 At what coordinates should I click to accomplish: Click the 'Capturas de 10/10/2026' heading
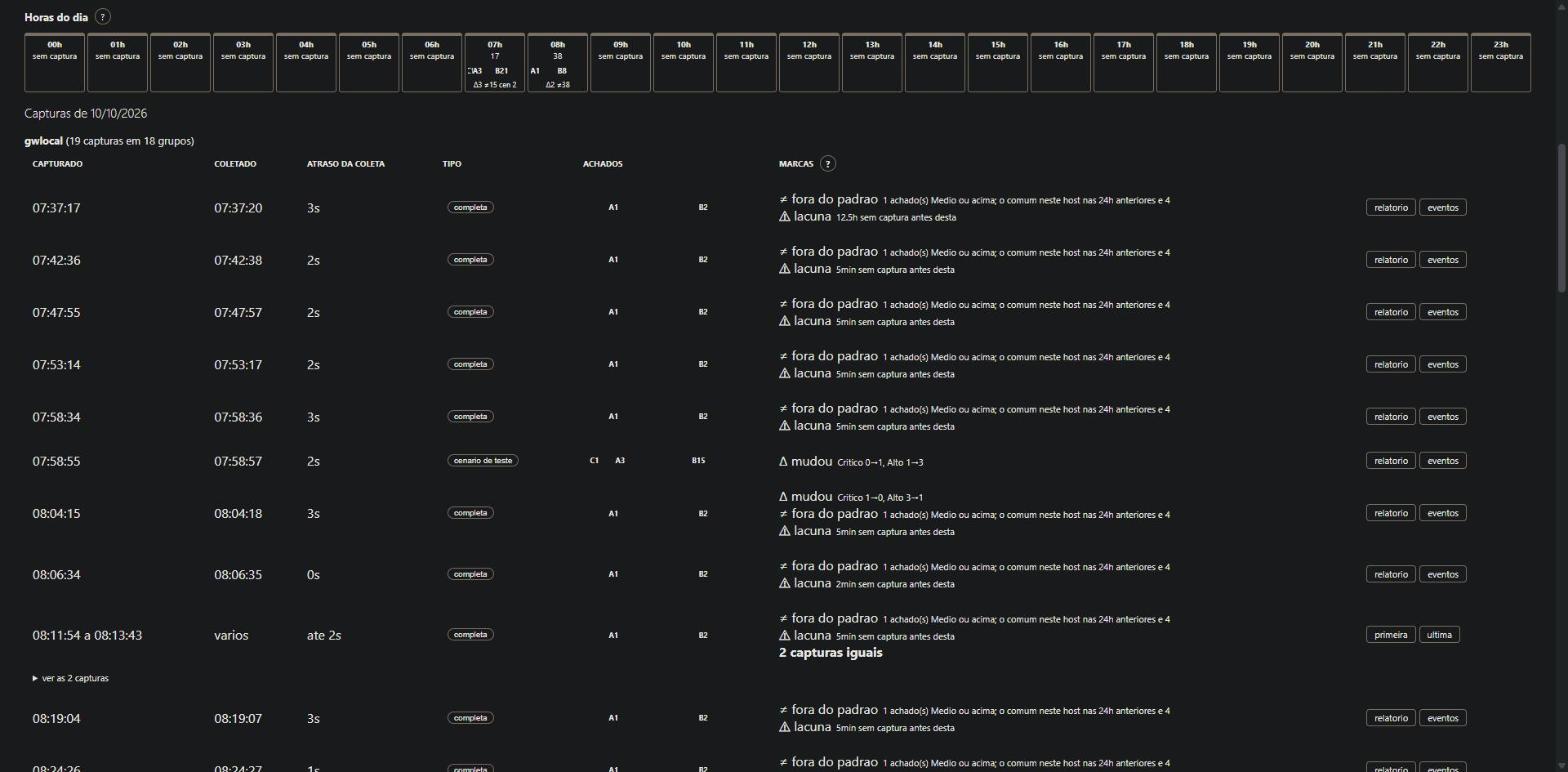[86, 114]
